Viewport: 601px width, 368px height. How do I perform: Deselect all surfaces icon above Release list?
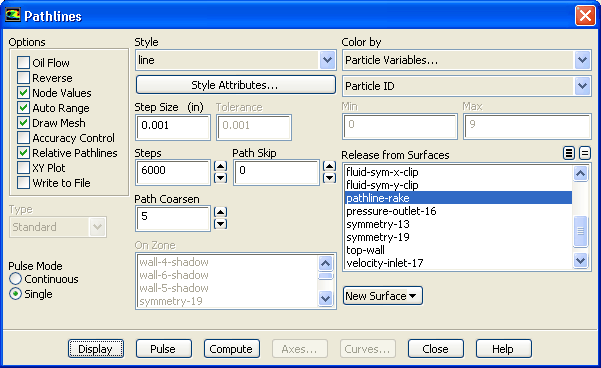tap(585, 153)
